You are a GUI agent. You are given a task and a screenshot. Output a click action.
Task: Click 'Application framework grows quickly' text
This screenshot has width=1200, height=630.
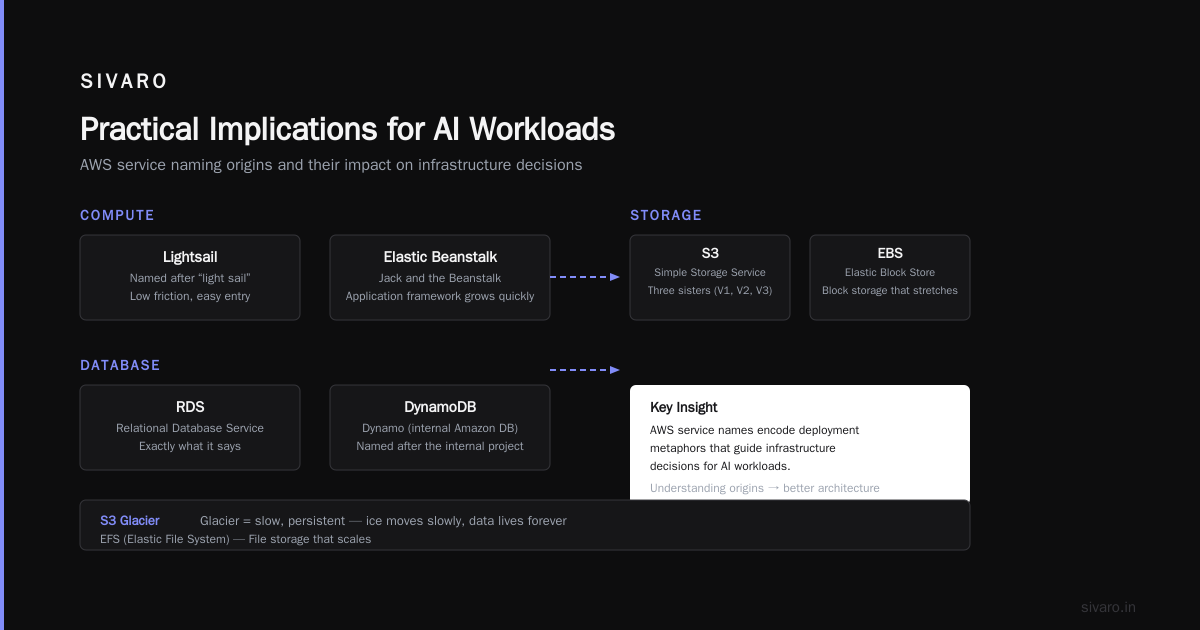[440, 296]
